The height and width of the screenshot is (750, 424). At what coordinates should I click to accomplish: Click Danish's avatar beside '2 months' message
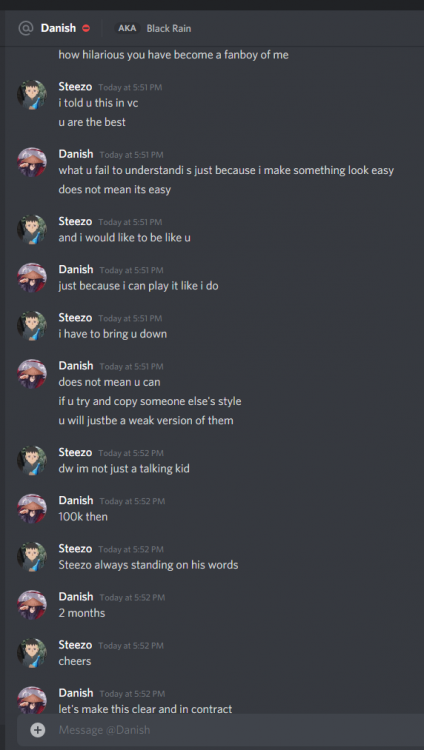pyautogui.click(x=32, y=605)
